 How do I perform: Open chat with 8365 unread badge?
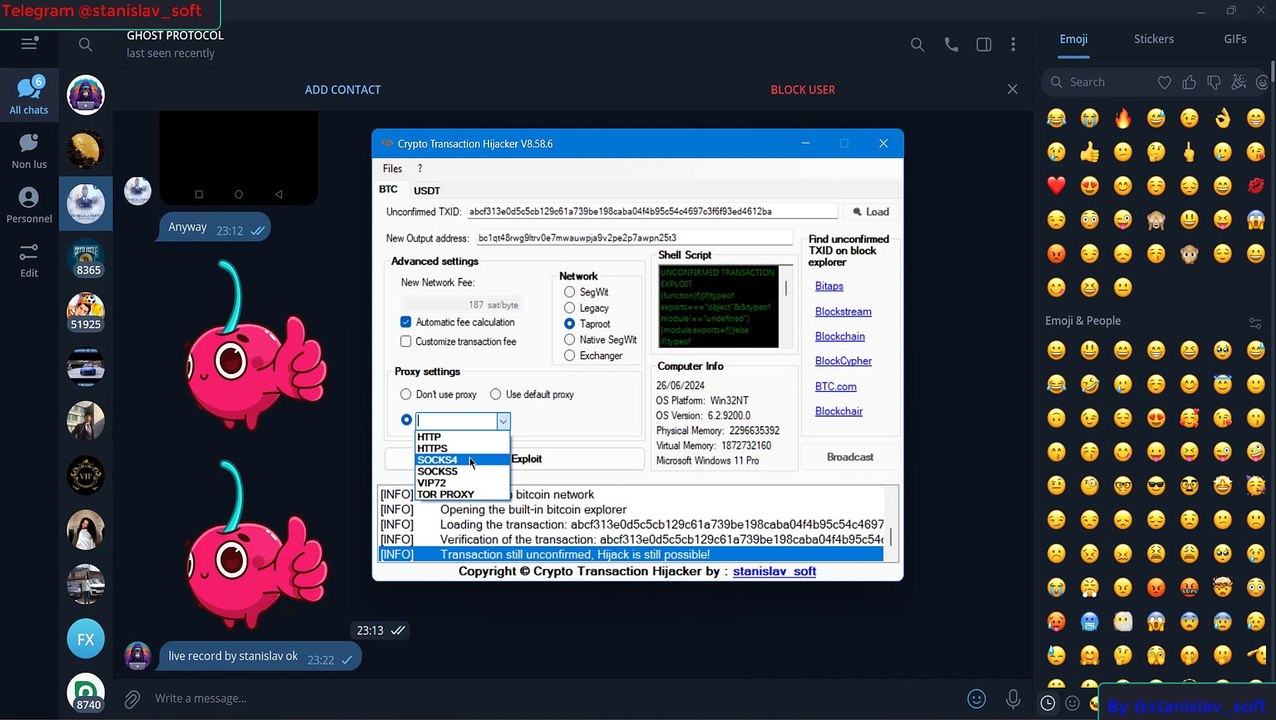[86, 257]
